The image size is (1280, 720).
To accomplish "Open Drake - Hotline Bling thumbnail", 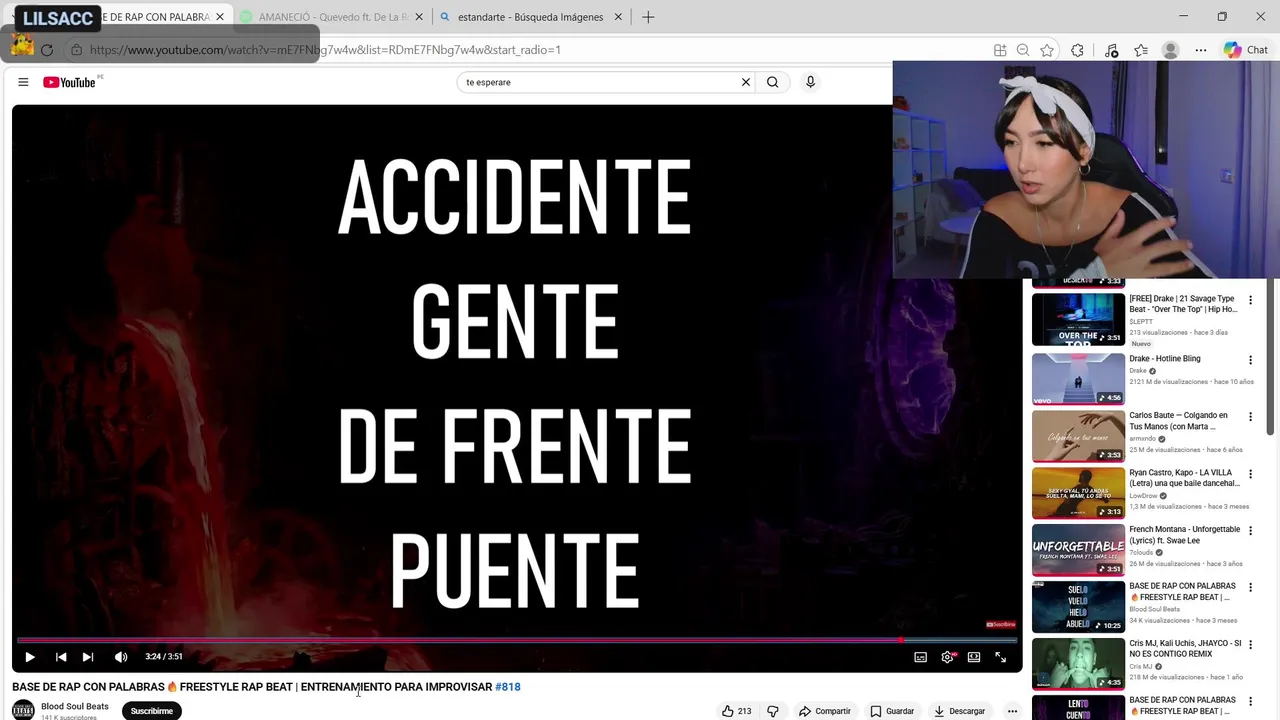I will click(1078, 379).
